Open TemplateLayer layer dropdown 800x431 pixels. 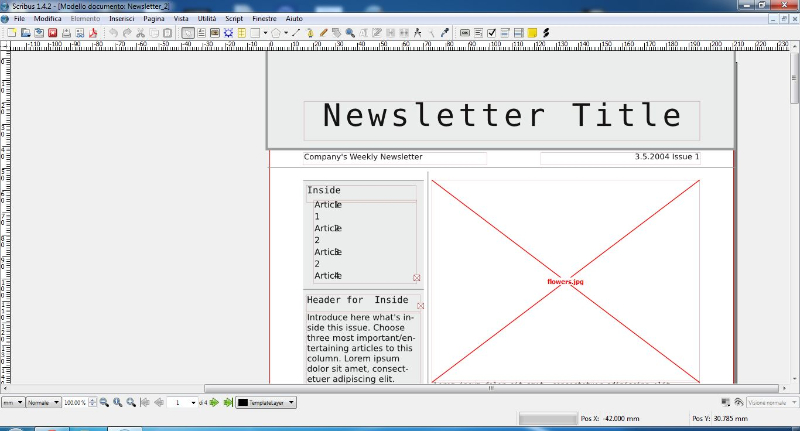265,402
